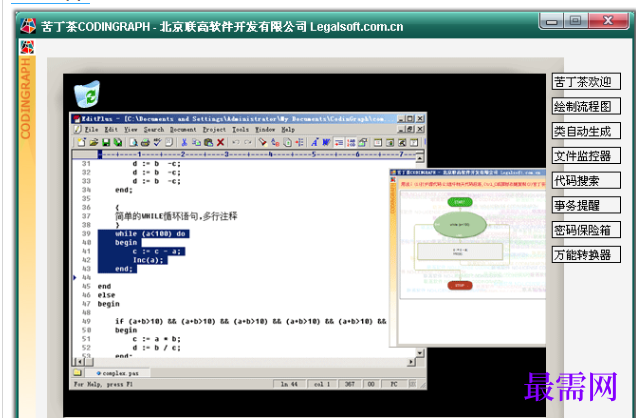The image size is (636, 418).
Task: Click the 'else' line numbered 46
Action: (106, 295)
